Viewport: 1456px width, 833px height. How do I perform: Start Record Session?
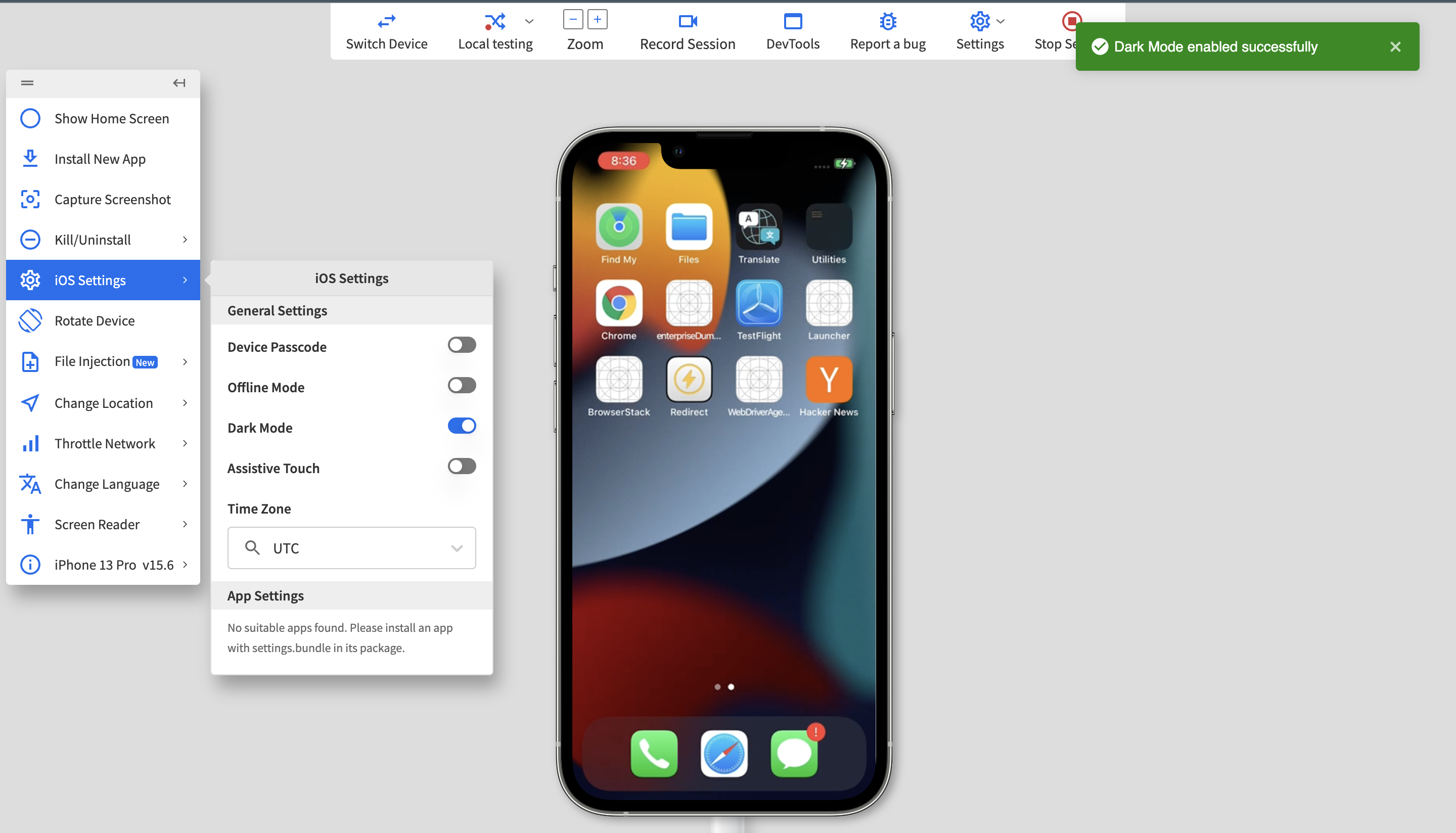(686, 31)
